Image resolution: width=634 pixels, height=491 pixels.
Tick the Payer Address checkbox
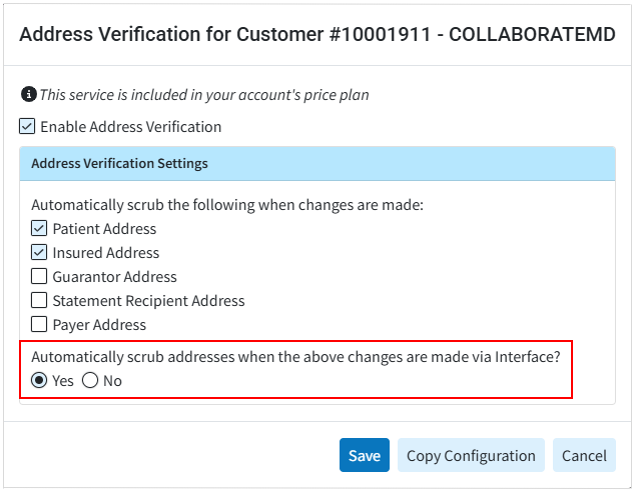[x=40, y=325]
